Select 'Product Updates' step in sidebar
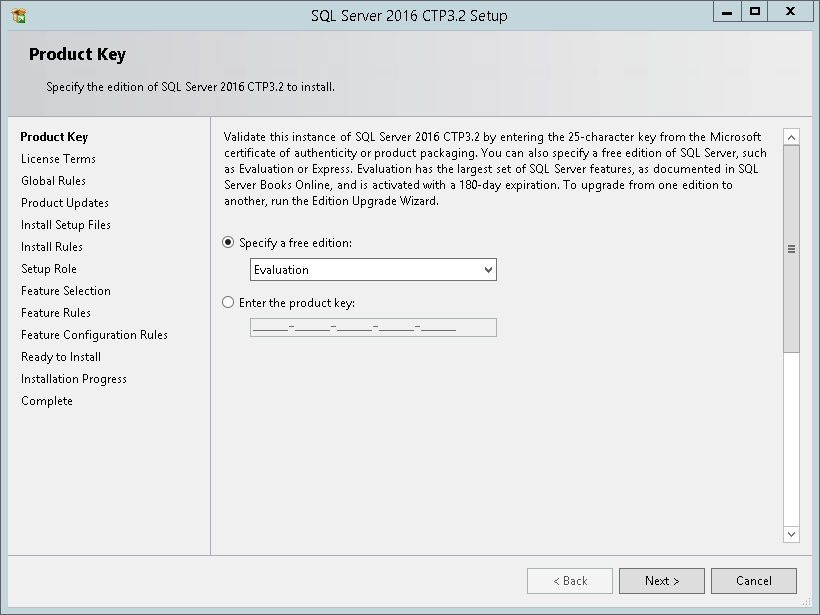 pos(65,203)
